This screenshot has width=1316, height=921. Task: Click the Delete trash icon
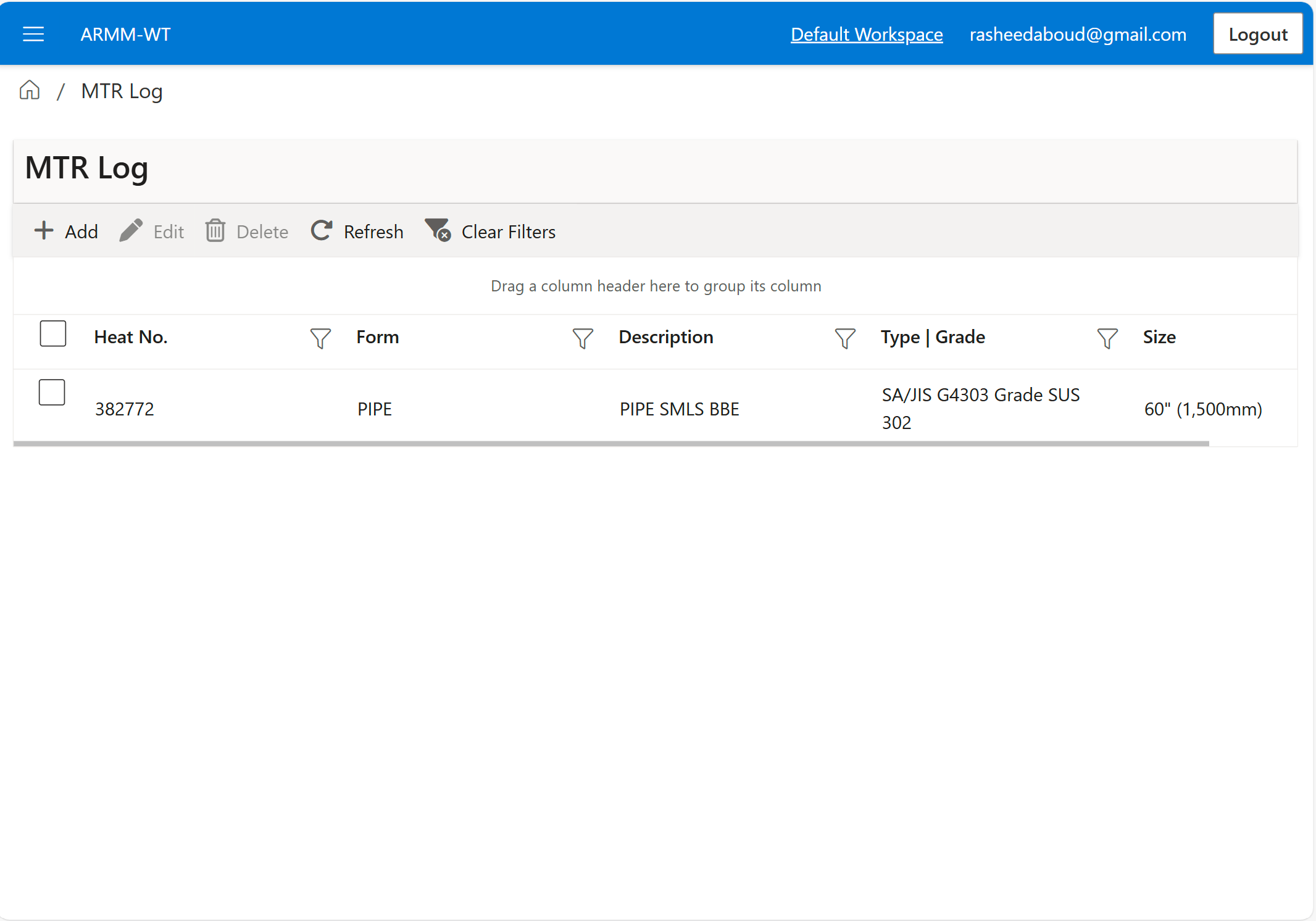coord(215,231)
